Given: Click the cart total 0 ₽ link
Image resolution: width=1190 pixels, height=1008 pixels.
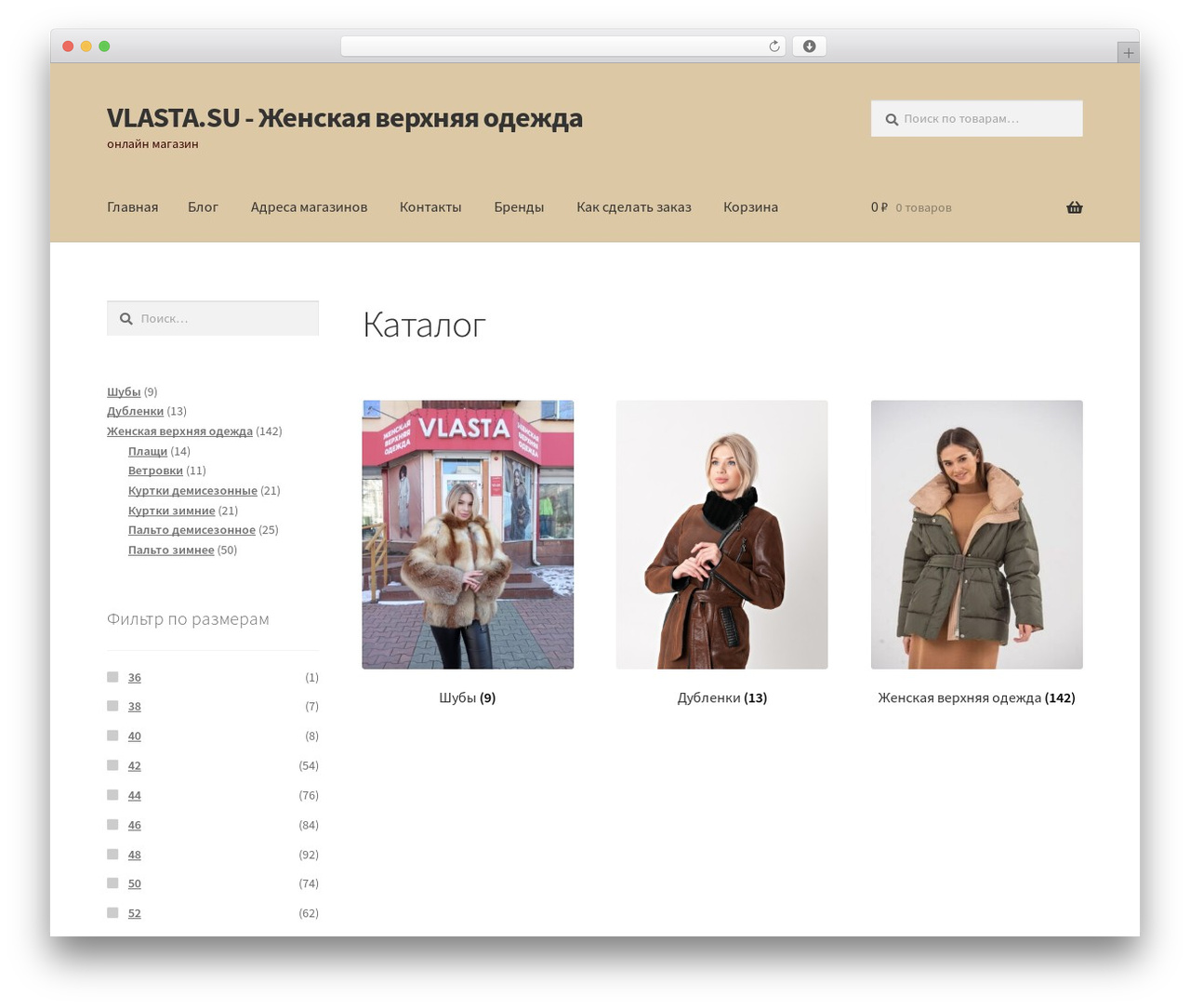Looking at the screenshot, I should click(911, 207).
